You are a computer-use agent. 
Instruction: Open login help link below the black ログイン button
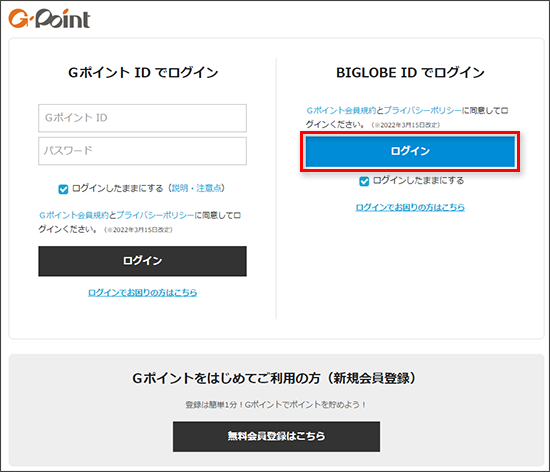click(x=142, y=292)
